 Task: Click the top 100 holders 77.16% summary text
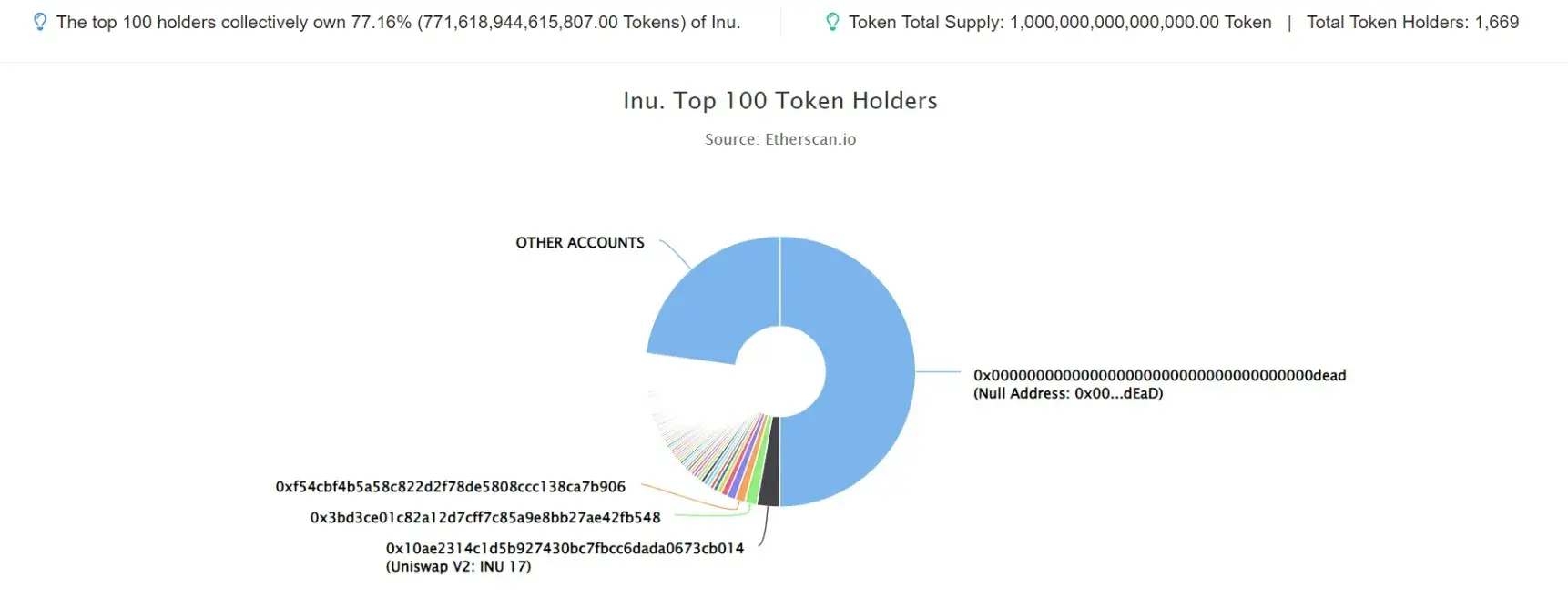(398, 22)
